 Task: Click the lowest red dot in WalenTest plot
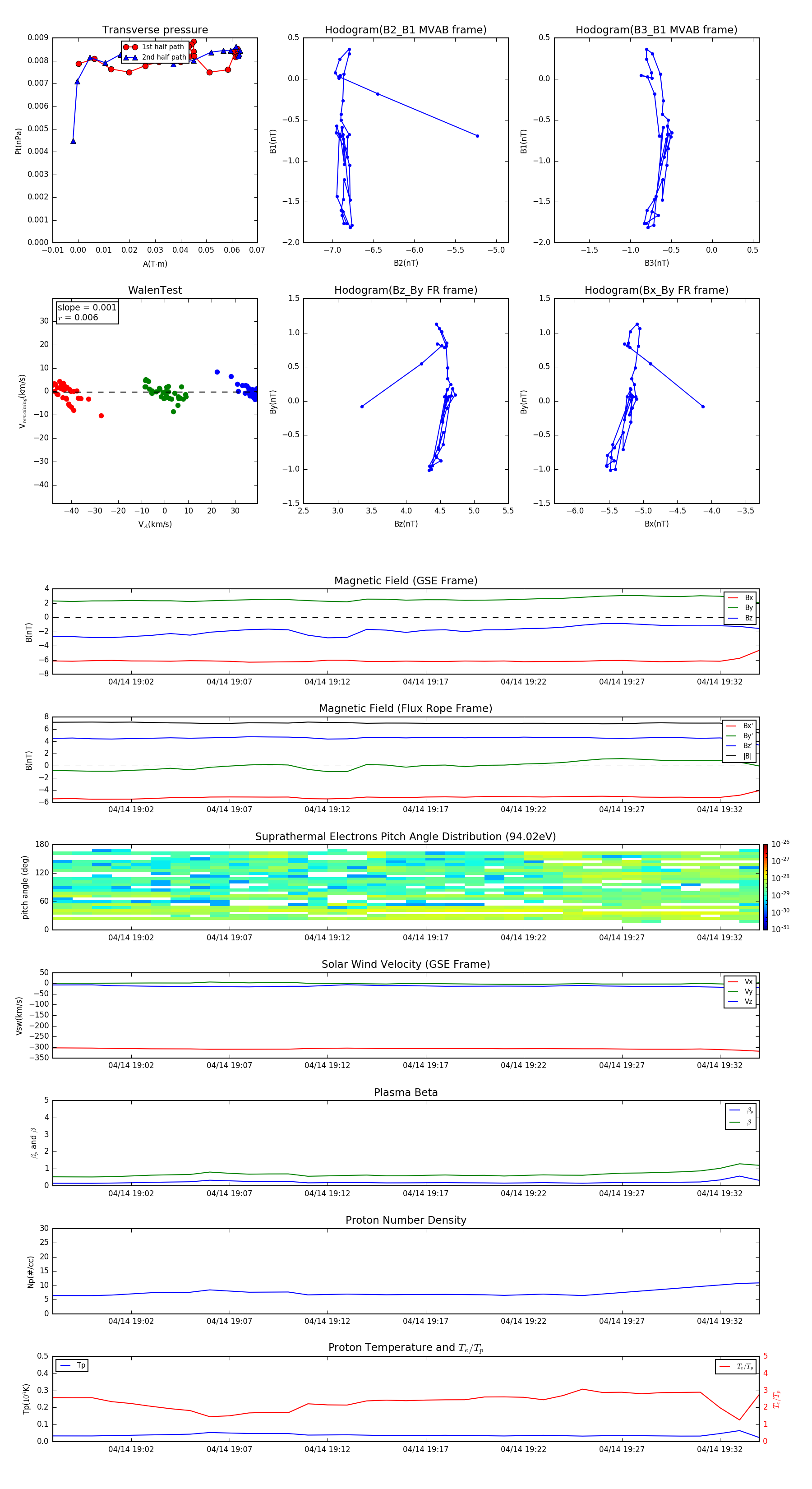click(x=101, y=416)
